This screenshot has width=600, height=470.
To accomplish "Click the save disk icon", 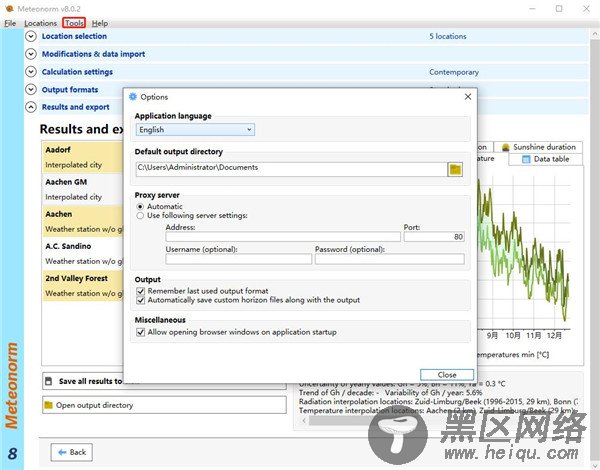I will point(49,381).
